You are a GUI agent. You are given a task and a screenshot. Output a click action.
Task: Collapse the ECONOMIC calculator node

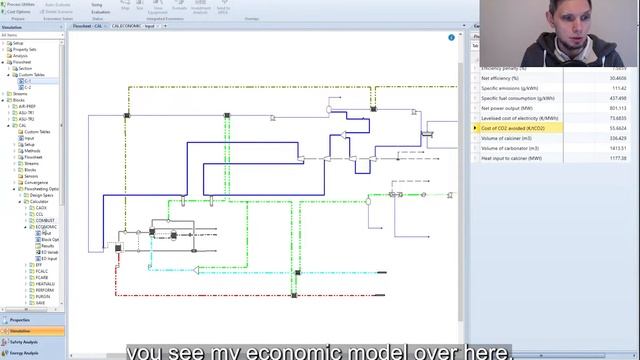pos(26,227)
